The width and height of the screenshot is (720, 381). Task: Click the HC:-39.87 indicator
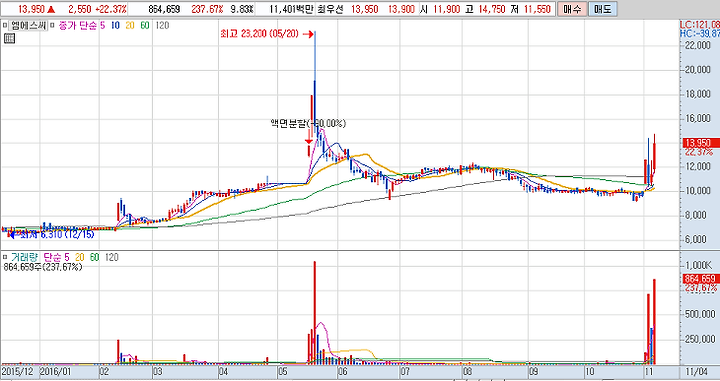[700, 33]
